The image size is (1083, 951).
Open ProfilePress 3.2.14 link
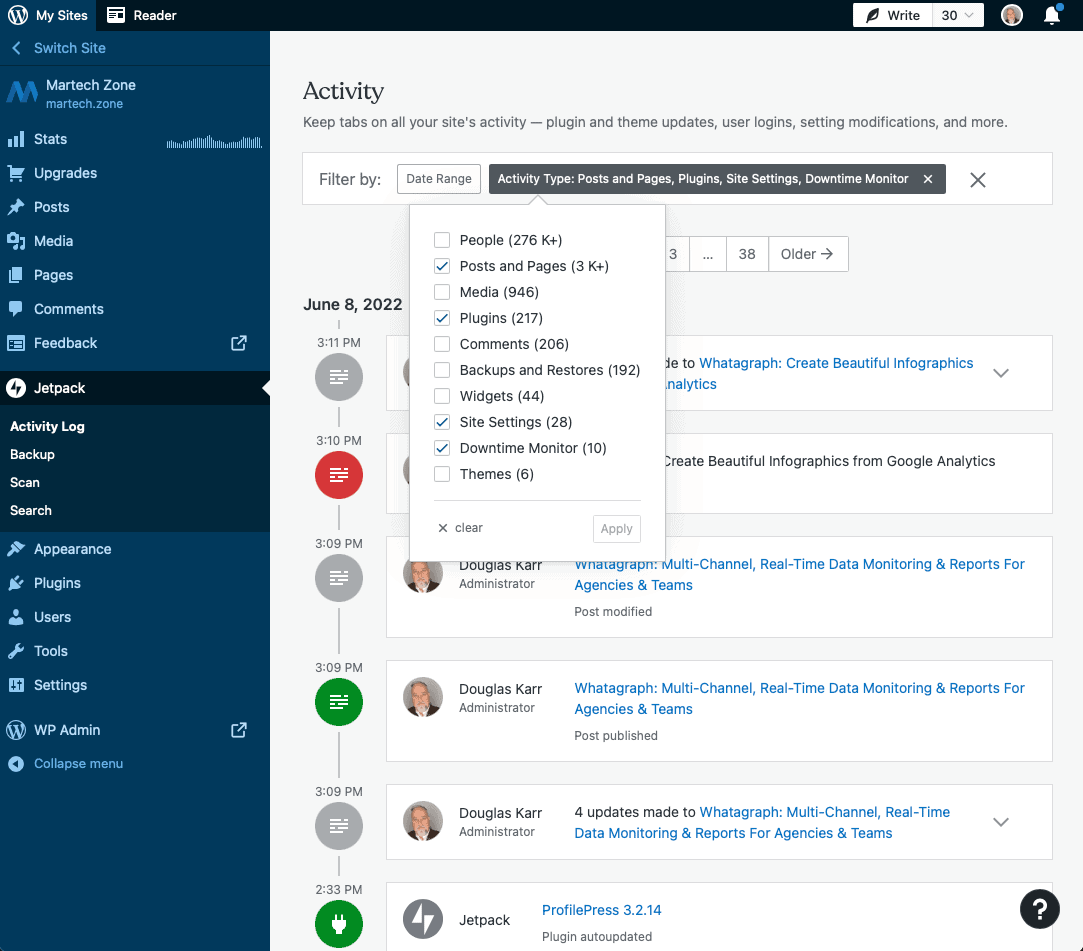tap(601, 910)
